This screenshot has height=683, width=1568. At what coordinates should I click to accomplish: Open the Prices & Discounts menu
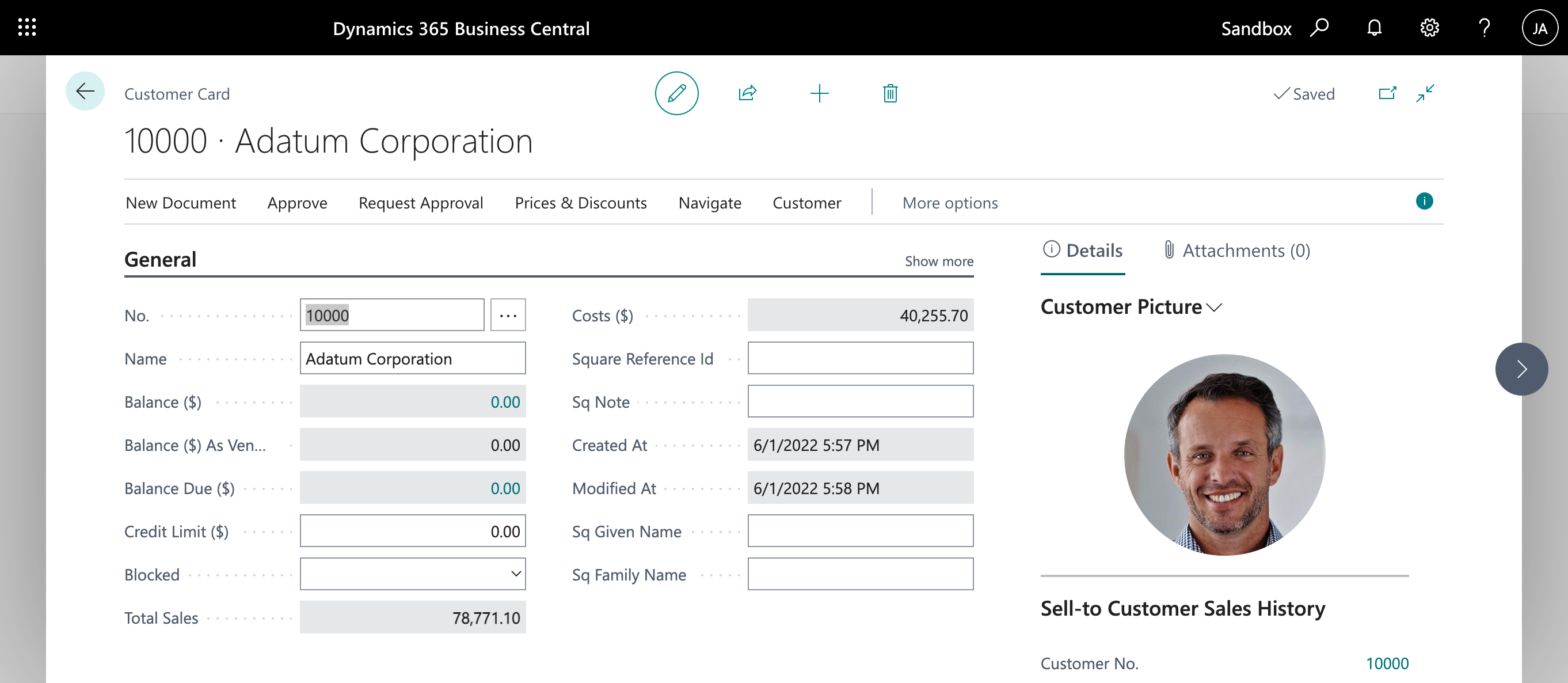click(580, 203)
